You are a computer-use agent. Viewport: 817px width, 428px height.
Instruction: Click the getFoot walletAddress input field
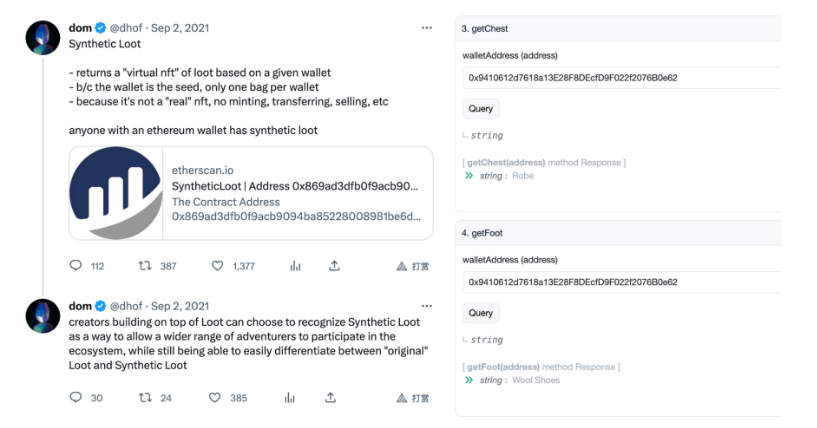[x=622, y=282]
